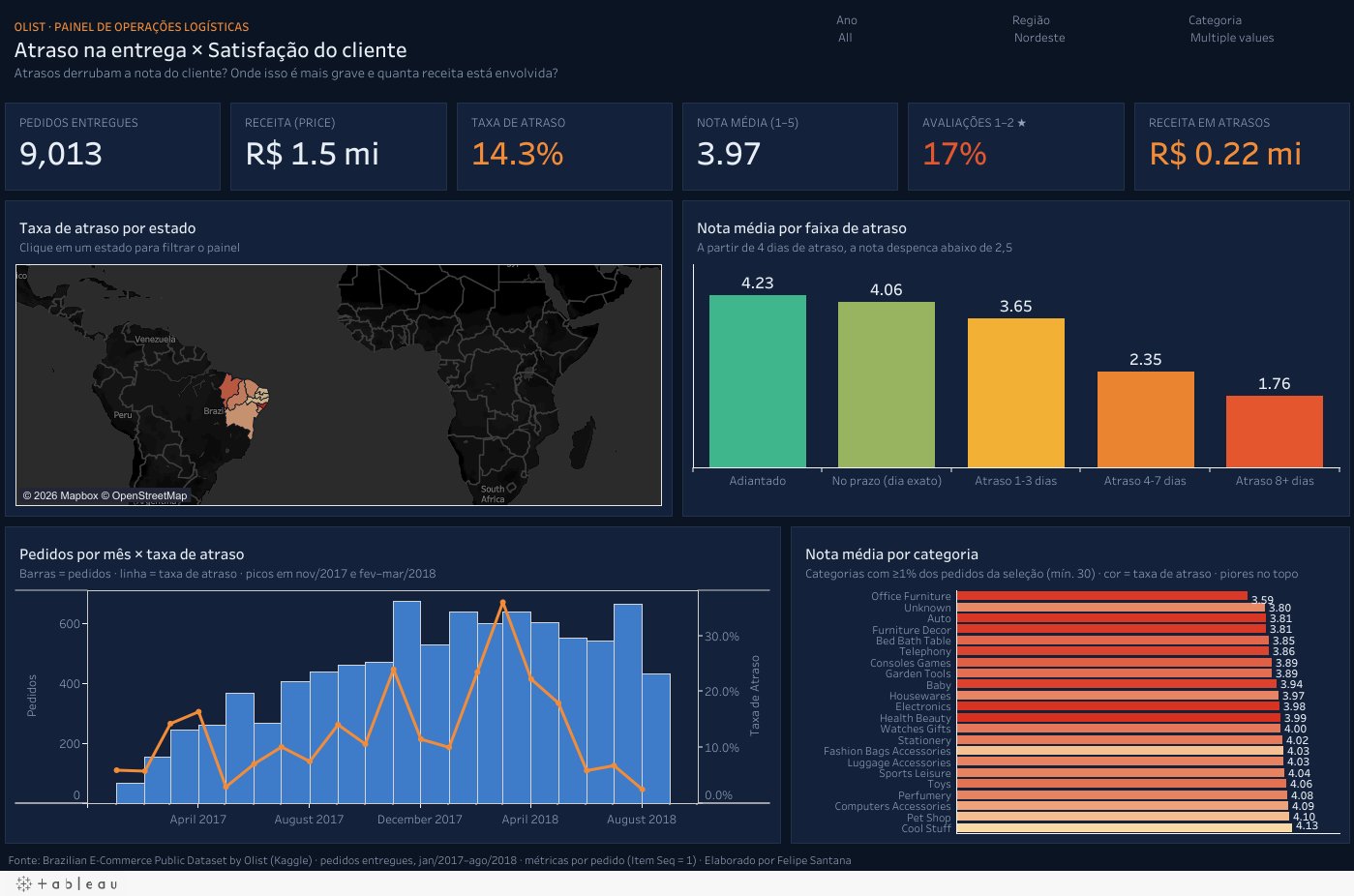Click the Tableau logo in the footer
Screen dimensions: 1354x896
tap(68, 883)
